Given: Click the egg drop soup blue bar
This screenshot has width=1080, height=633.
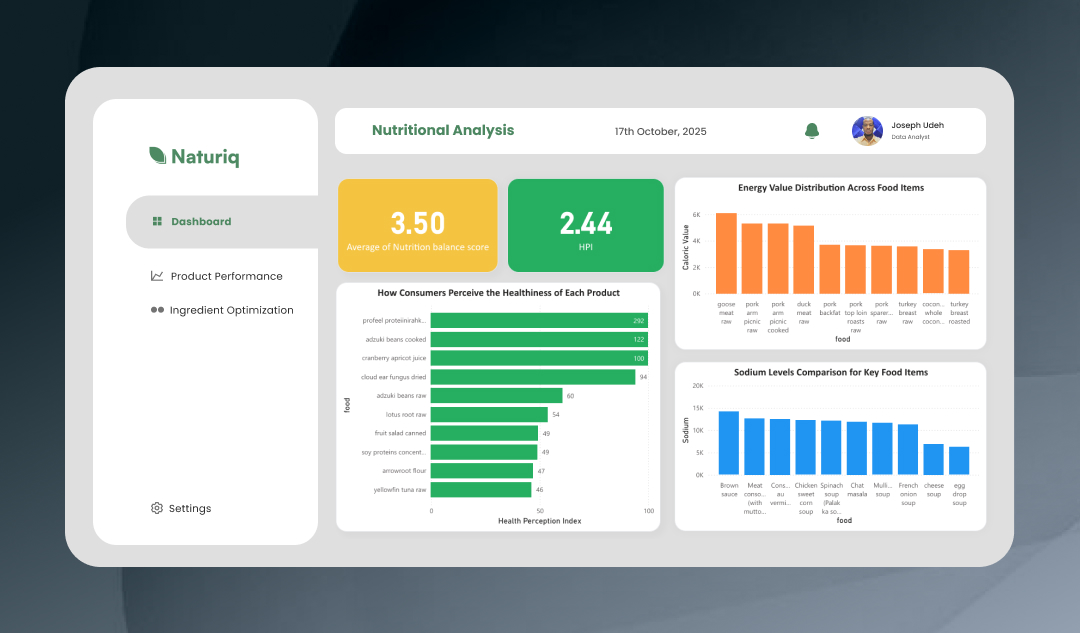Looking at the screenshot, I should pyautogui.click(x=959, y=461).
